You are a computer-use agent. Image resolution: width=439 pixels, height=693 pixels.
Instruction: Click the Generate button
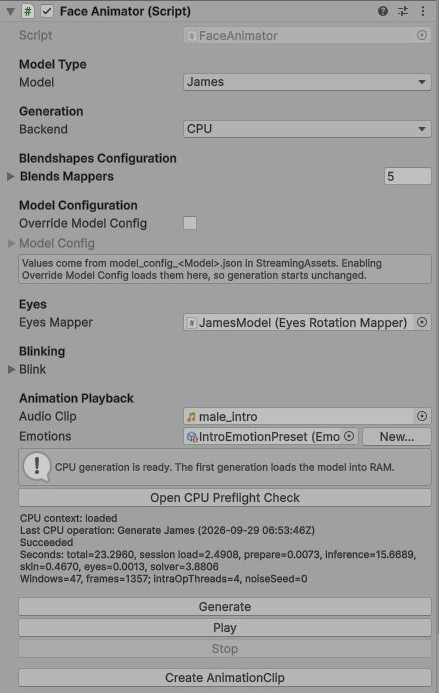click(225, 606)
